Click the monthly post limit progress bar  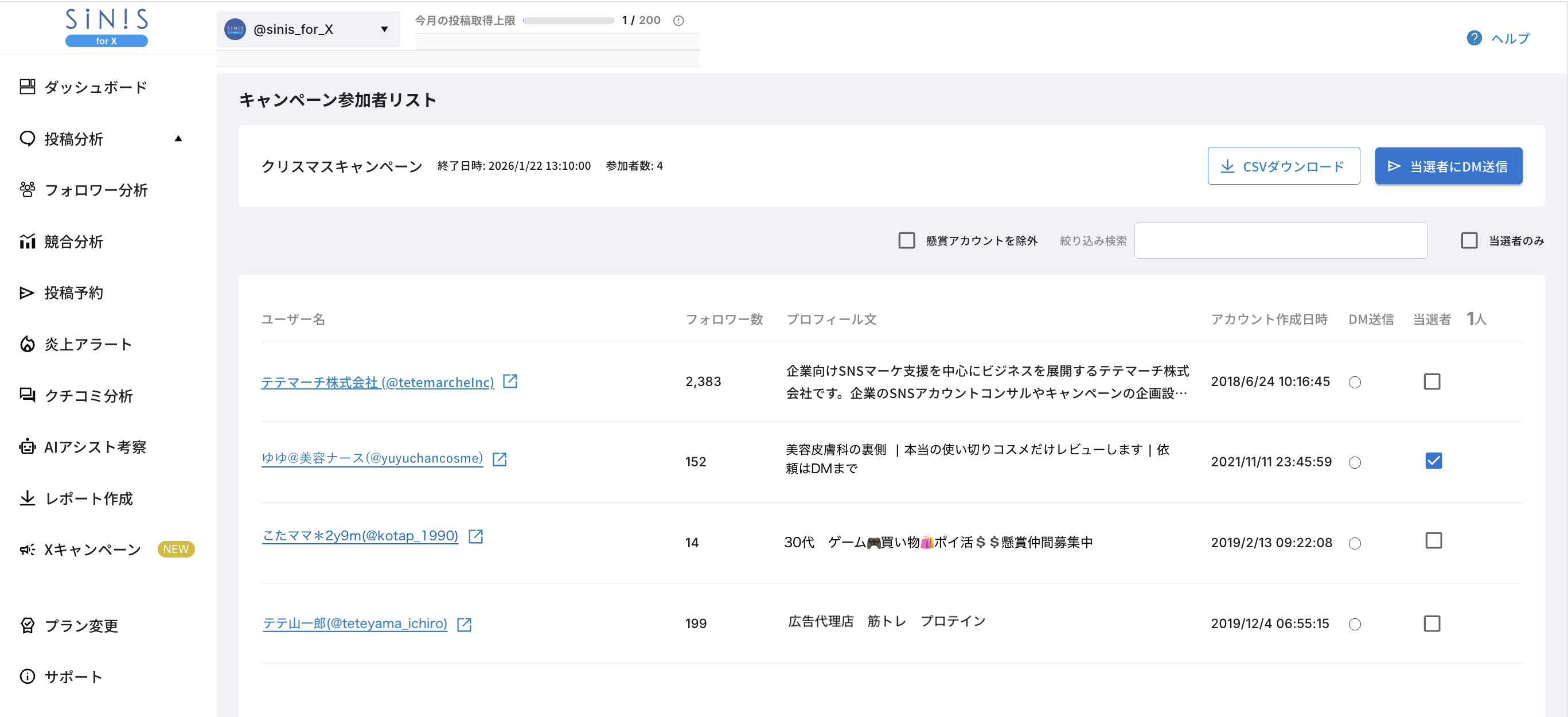tap(569, 20)
